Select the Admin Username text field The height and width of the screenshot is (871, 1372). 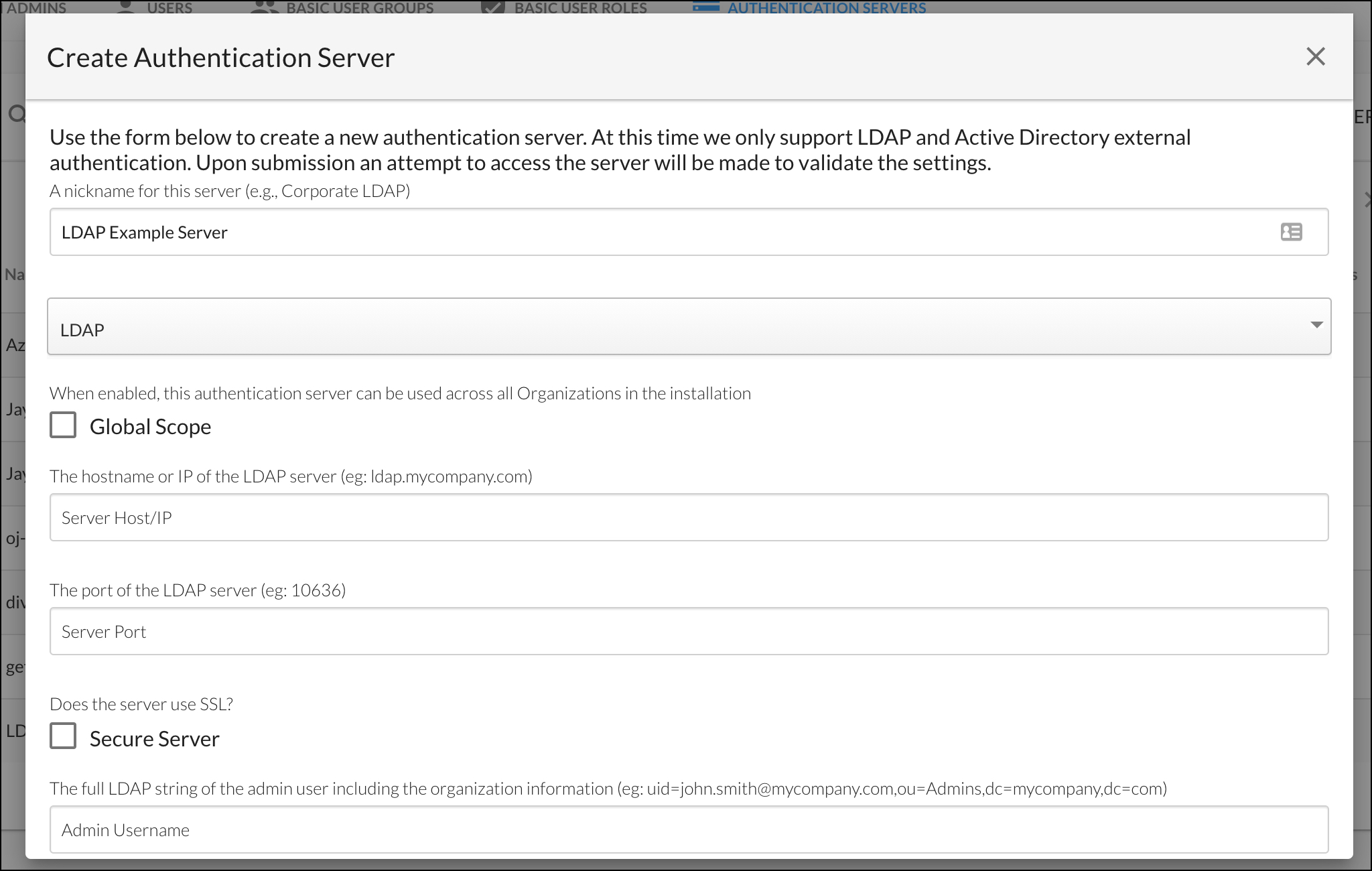[x=688, y=830]
